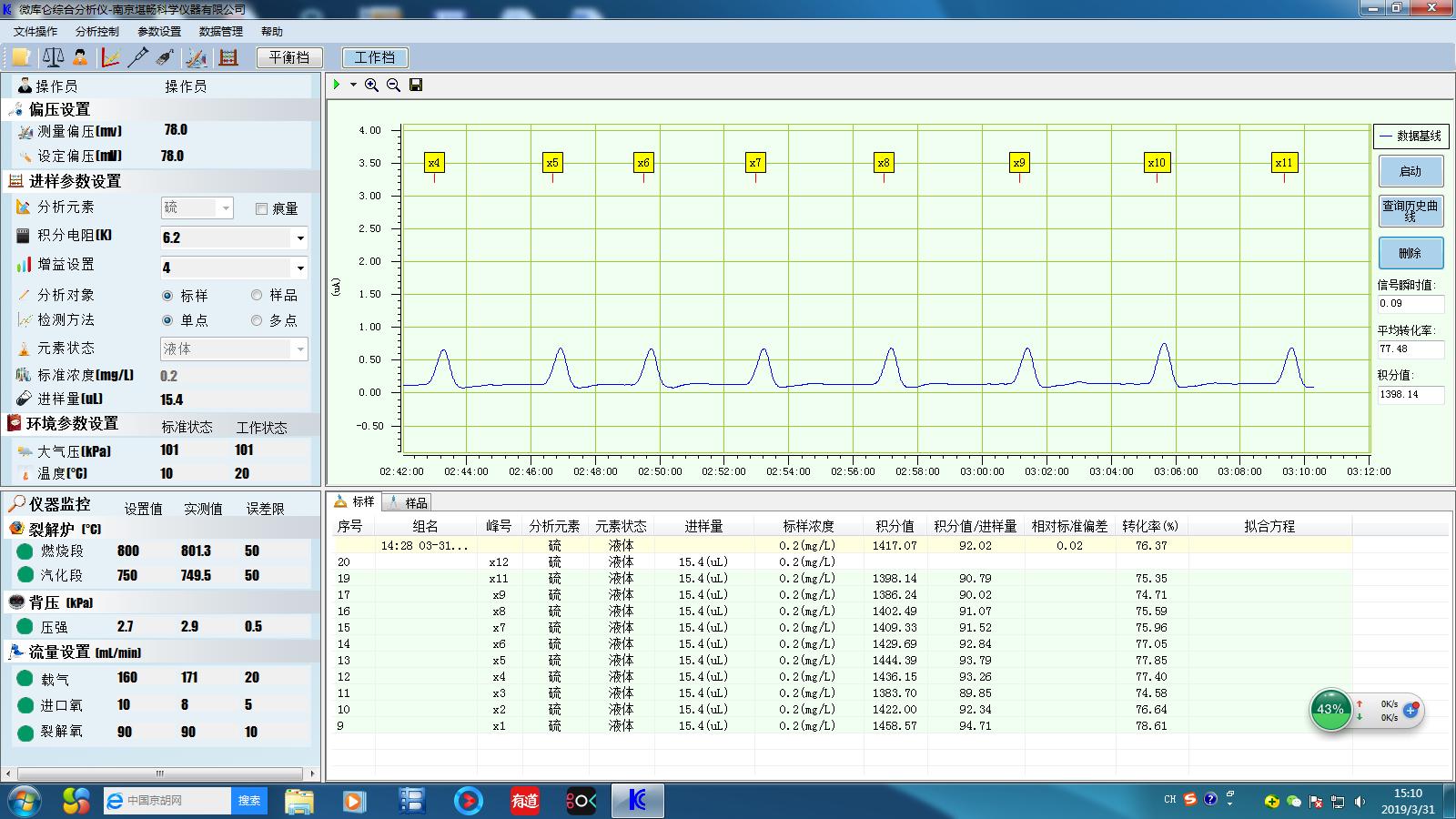Click the syringe injection toolbar icon

click(x=138, y=57)
